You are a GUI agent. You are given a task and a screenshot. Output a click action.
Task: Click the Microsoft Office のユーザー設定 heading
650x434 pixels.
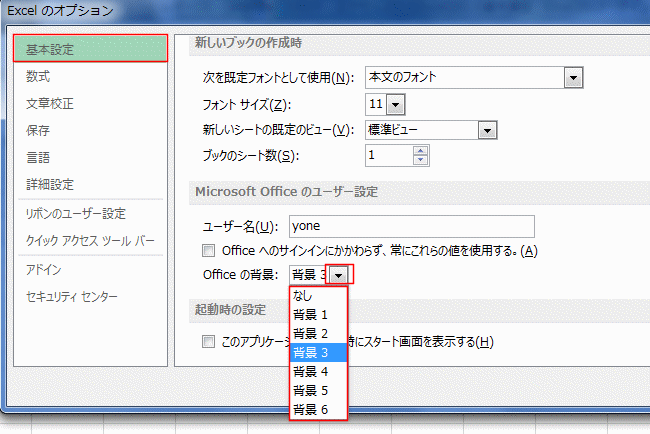pyautogui.click(x=286, y=192)
